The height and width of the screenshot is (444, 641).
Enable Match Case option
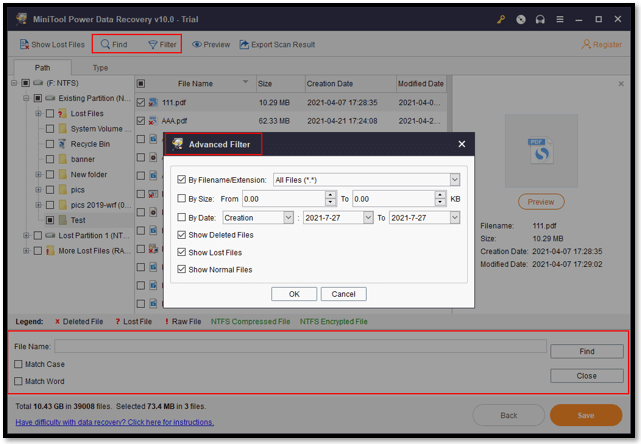click(x=18, y=364)
